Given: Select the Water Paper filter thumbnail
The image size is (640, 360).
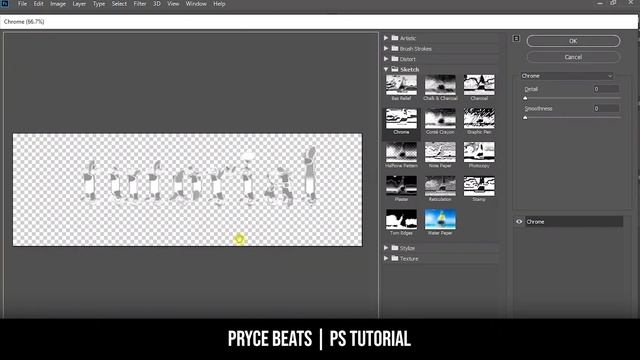Looking at the screenshot, I should tap(440, 219).
